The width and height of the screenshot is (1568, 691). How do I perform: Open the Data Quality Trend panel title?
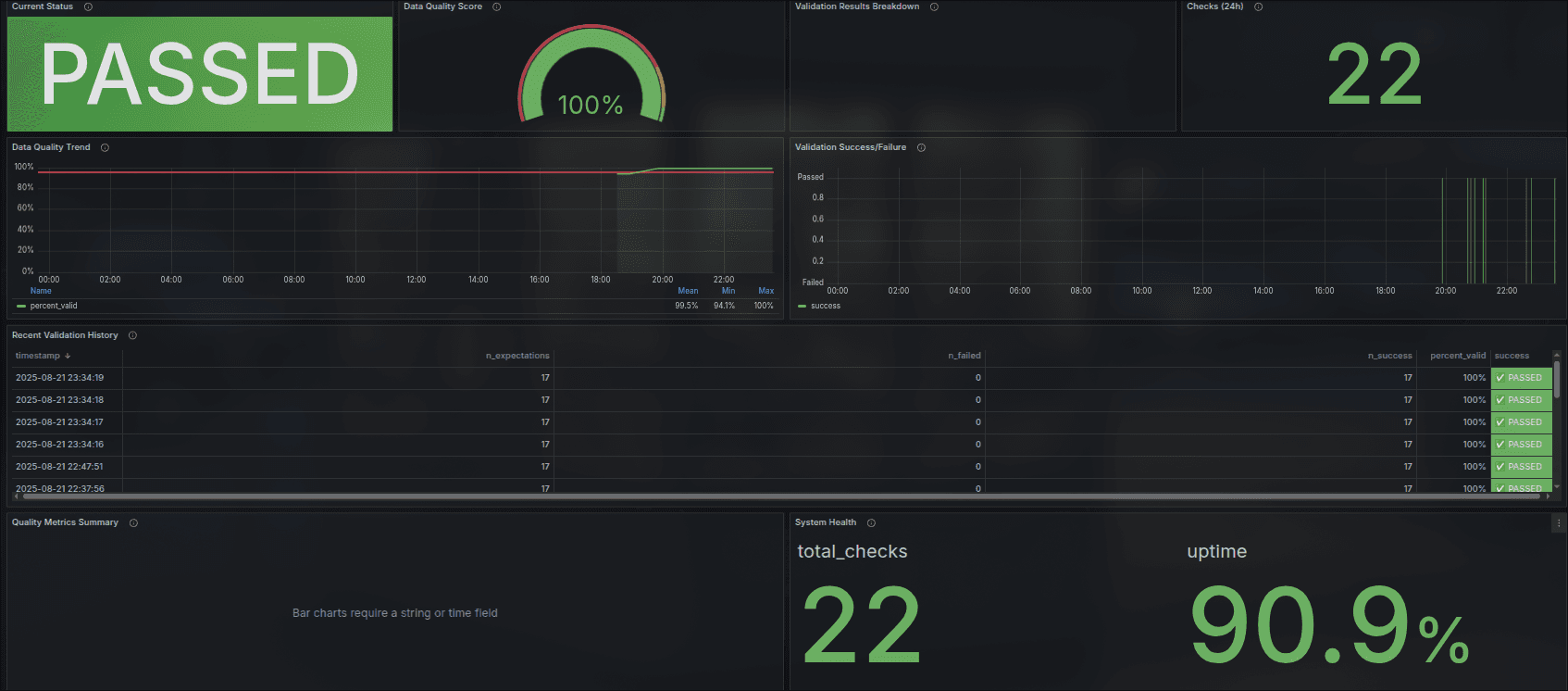[x=51, y=147]
